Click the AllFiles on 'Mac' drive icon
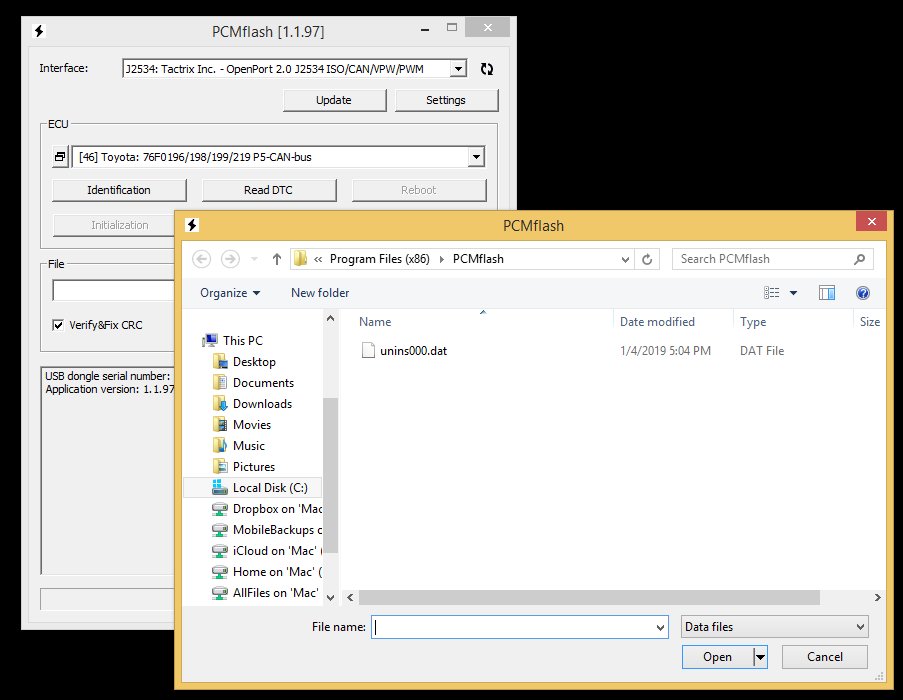 pyautogui.click(x=219, y=593)
